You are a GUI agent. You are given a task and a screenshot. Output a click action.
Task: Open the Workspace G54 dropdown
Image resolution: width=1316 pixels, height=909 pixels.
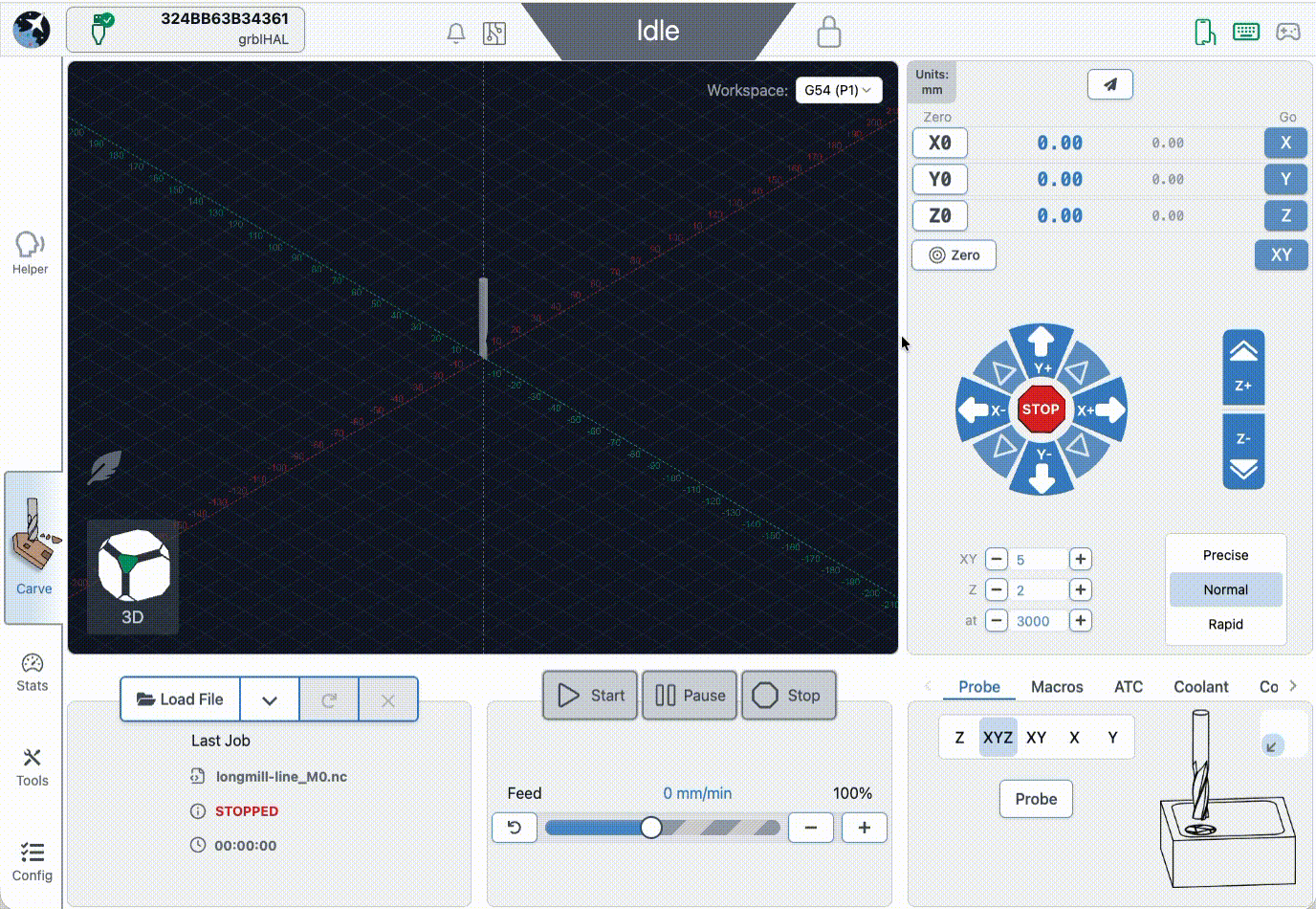tap(838, 90)
